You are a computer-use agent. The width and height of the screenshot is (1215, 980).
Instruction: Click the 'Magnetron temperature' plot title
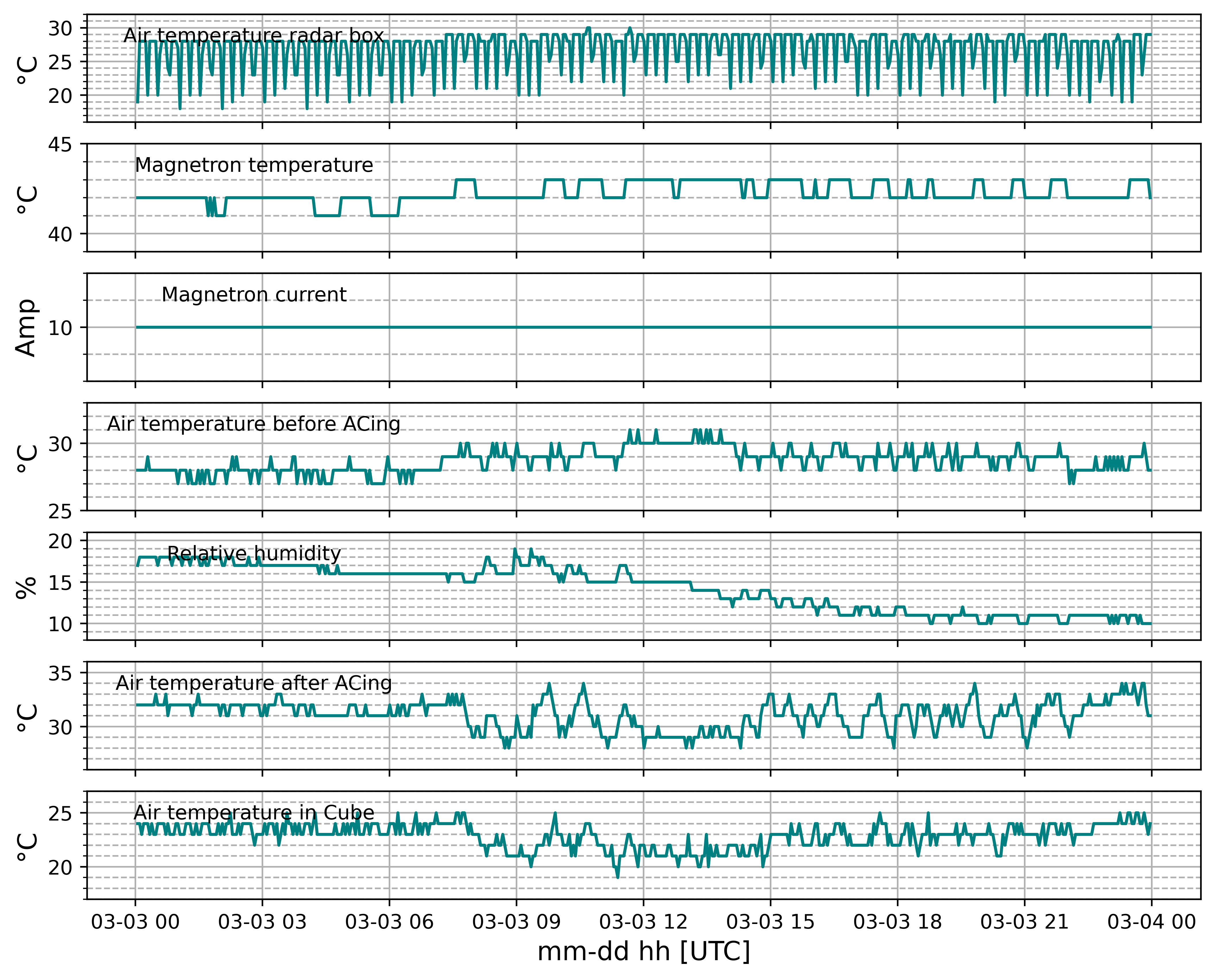point(254,165)
